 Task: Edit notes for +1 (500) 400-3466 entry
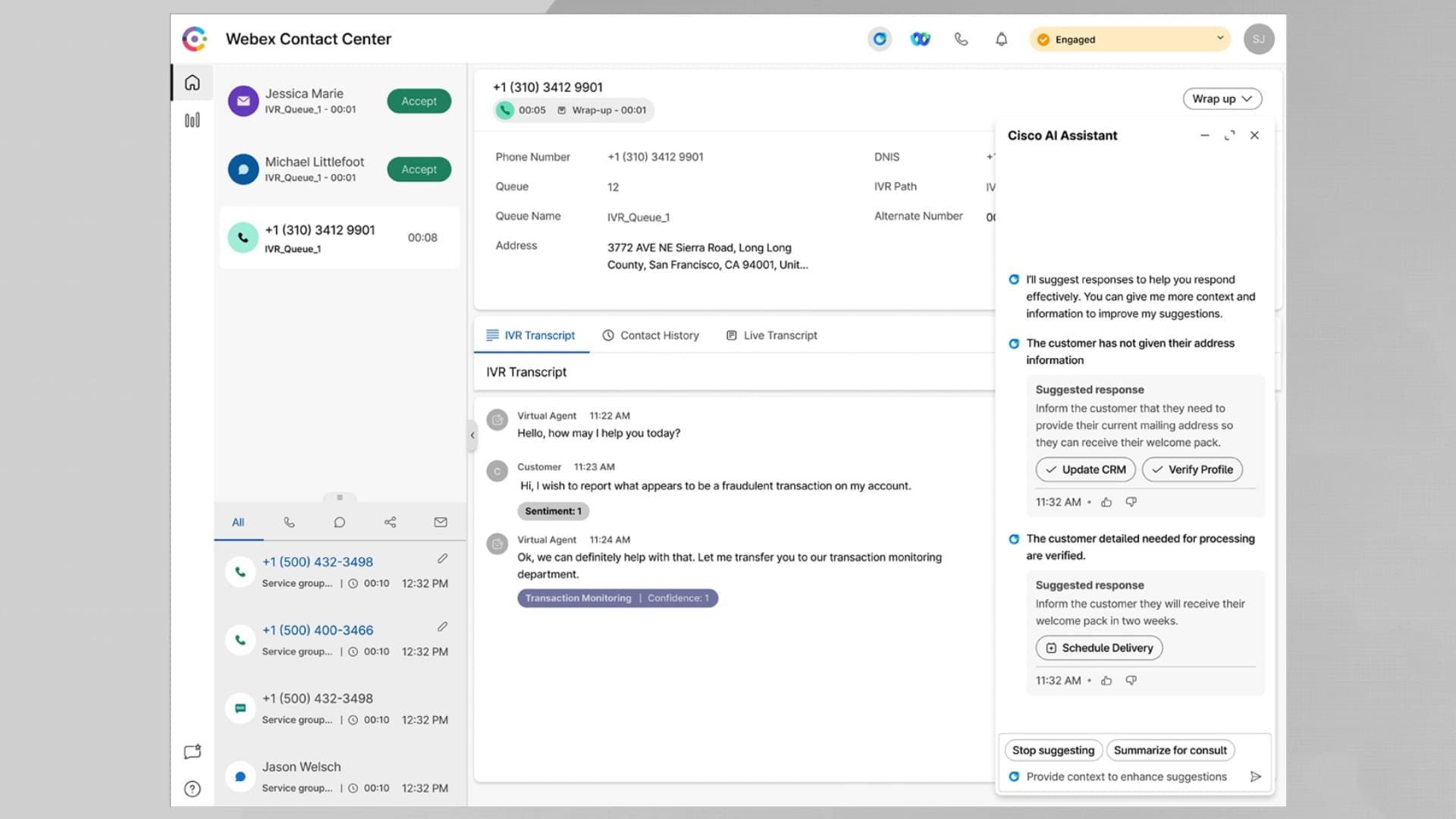click(x=442, y=627)
